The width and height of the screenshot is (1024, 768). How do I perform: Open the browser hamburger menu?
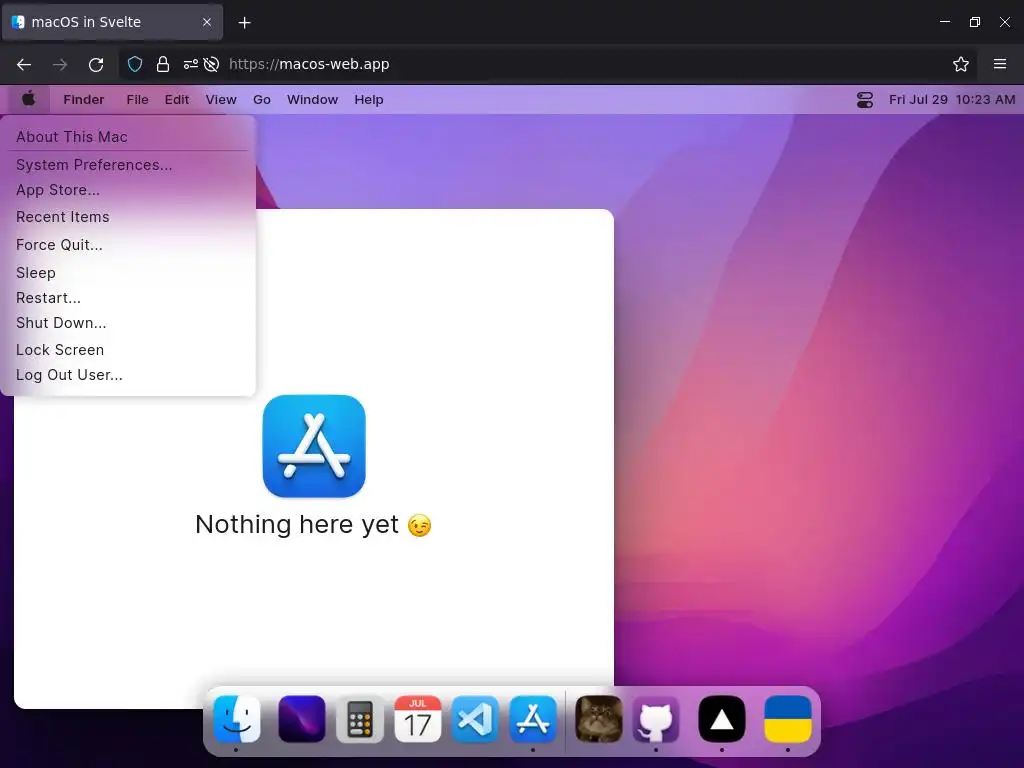pyautogui.click(x=1000, y=64)
